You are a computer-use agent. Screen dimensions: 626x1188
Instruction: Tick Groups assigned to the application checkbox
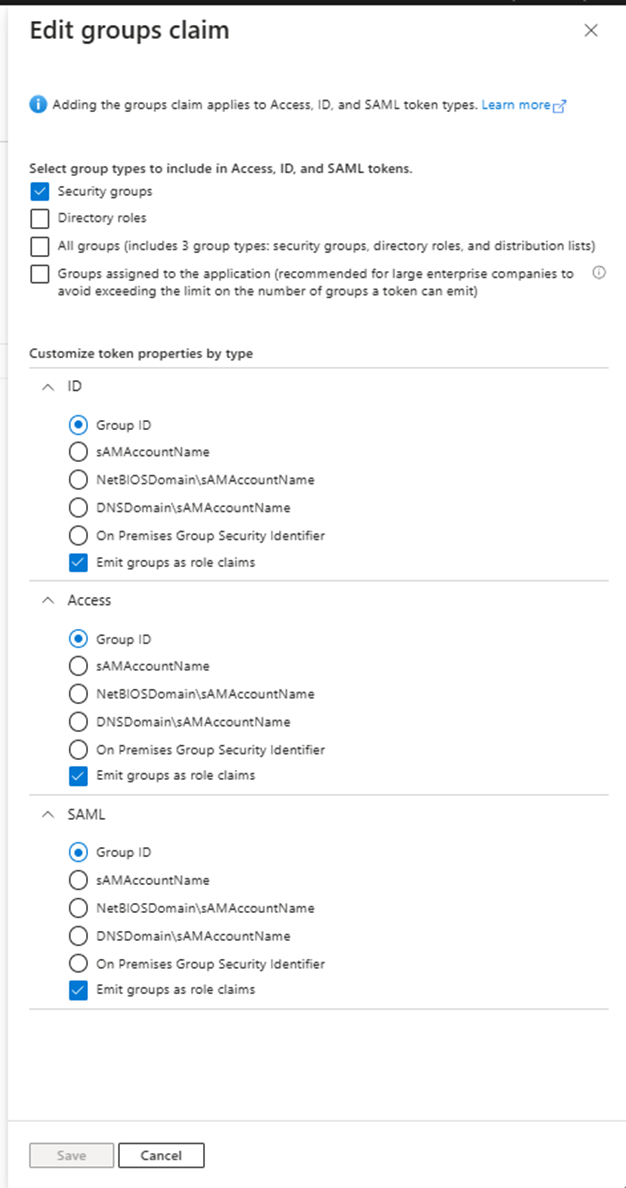39,274
